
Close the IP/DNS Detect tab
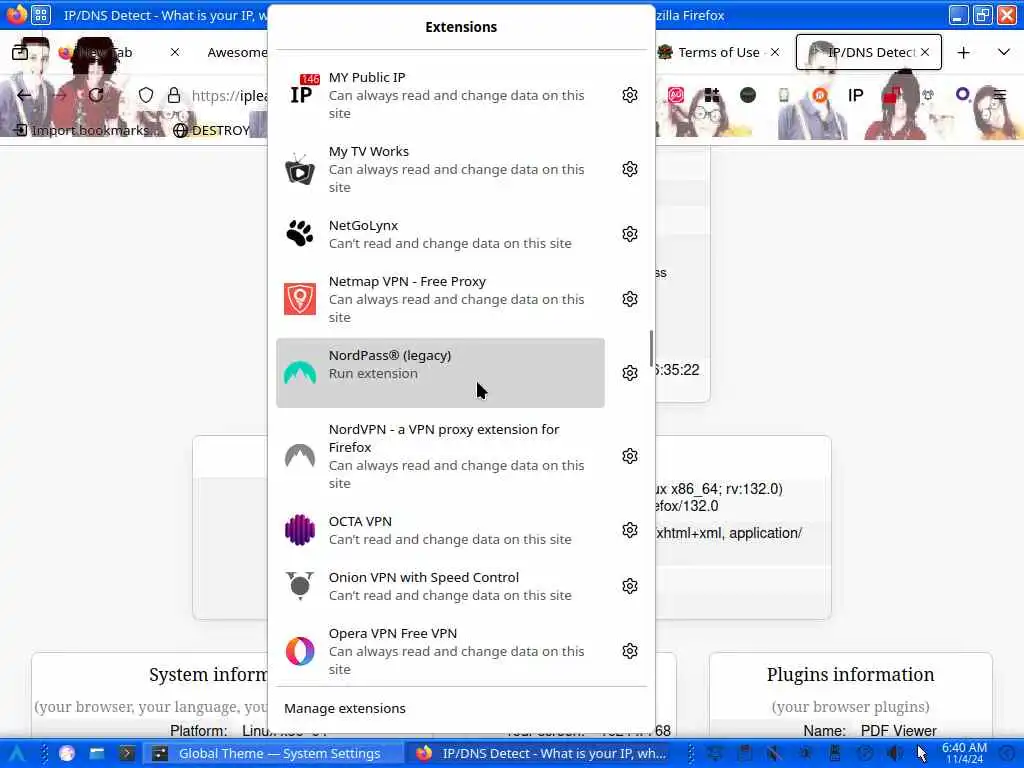click(925, 52)
